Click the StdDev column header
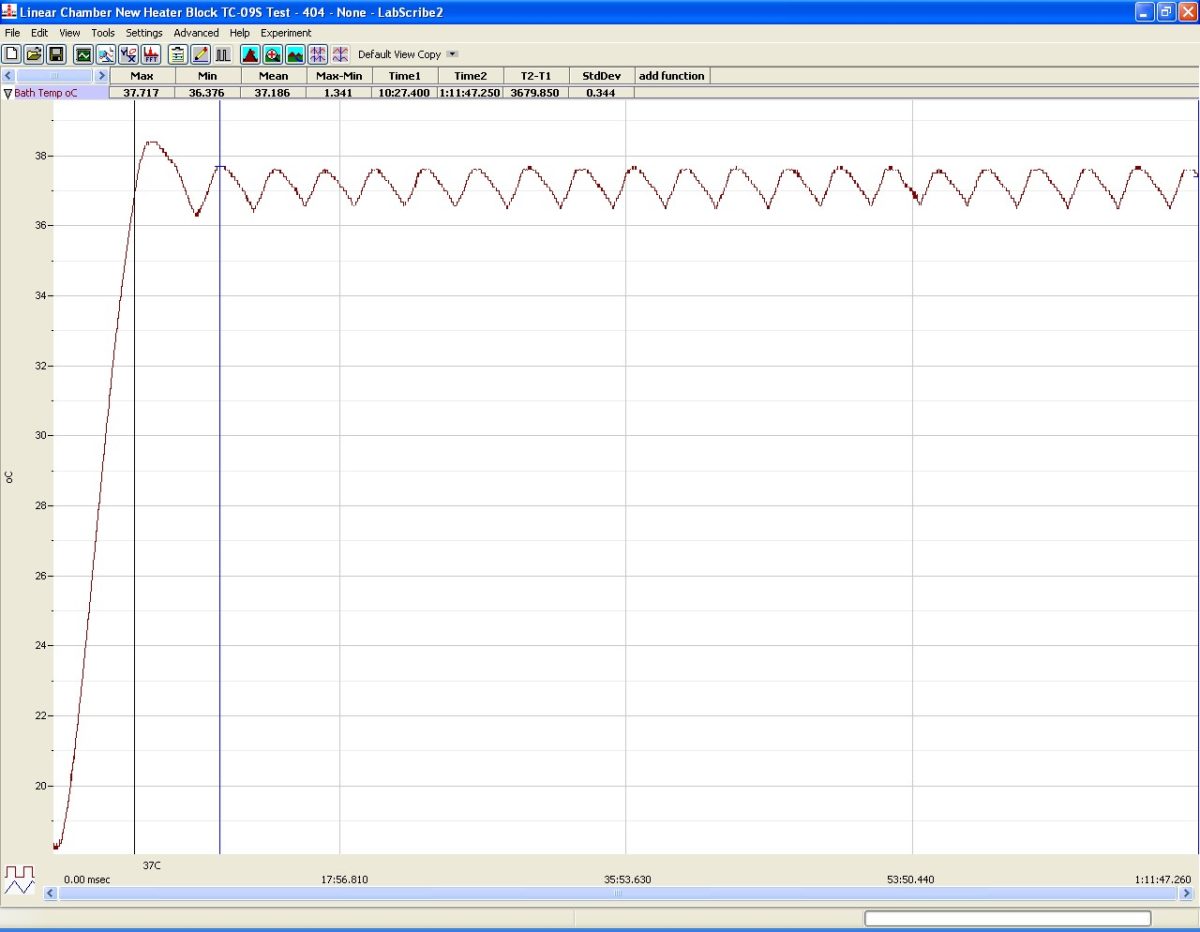The image size is (1200, 932). coord(601,76)
